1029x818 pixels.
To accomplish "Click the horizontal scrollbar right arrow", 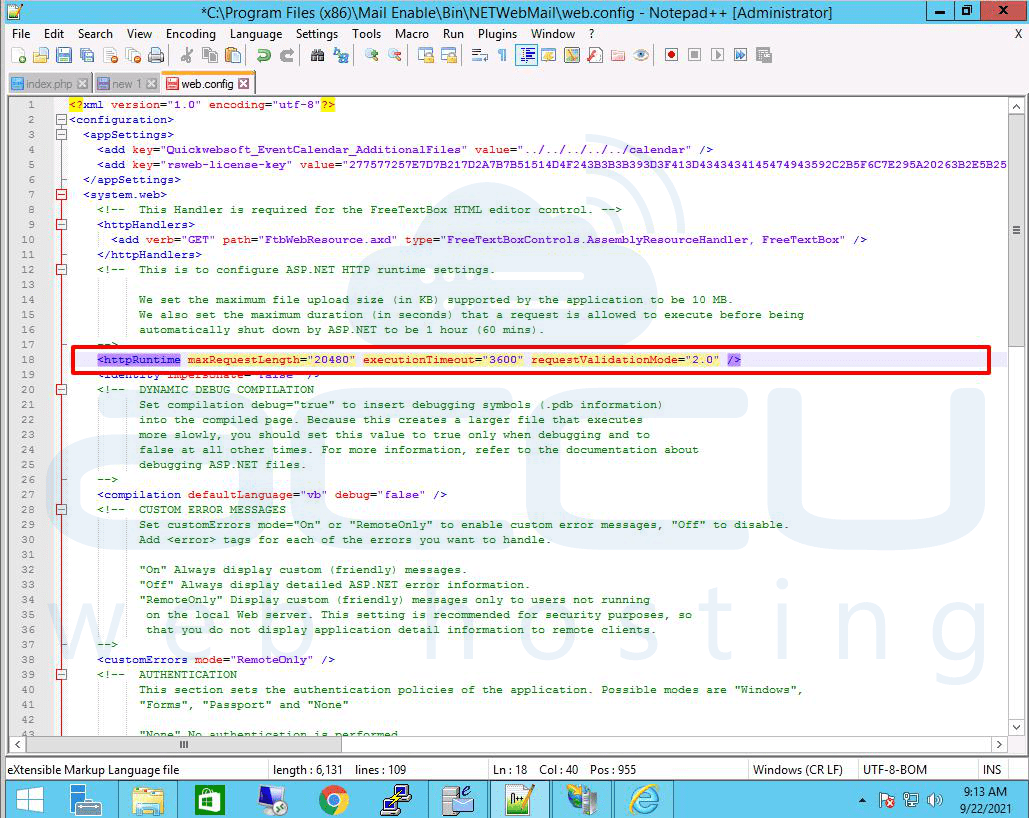I will point(999,744).
